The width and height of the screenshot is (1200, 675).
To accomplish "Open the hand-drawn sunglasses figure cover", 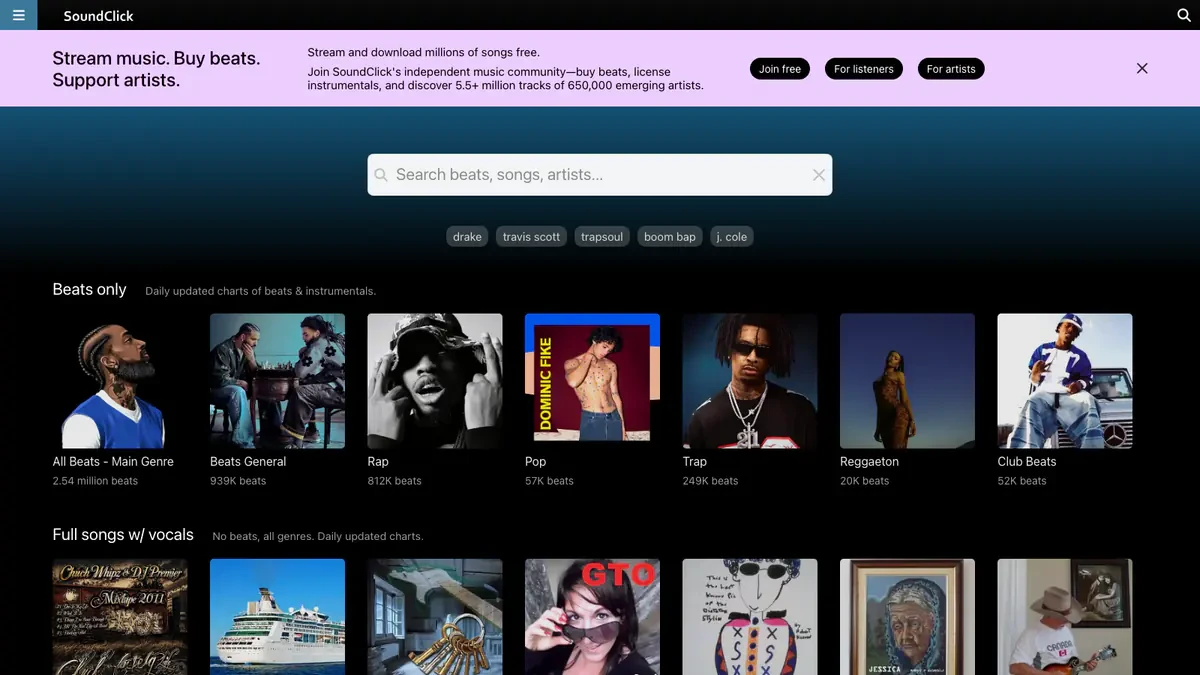I will click(x=750, y=617).
